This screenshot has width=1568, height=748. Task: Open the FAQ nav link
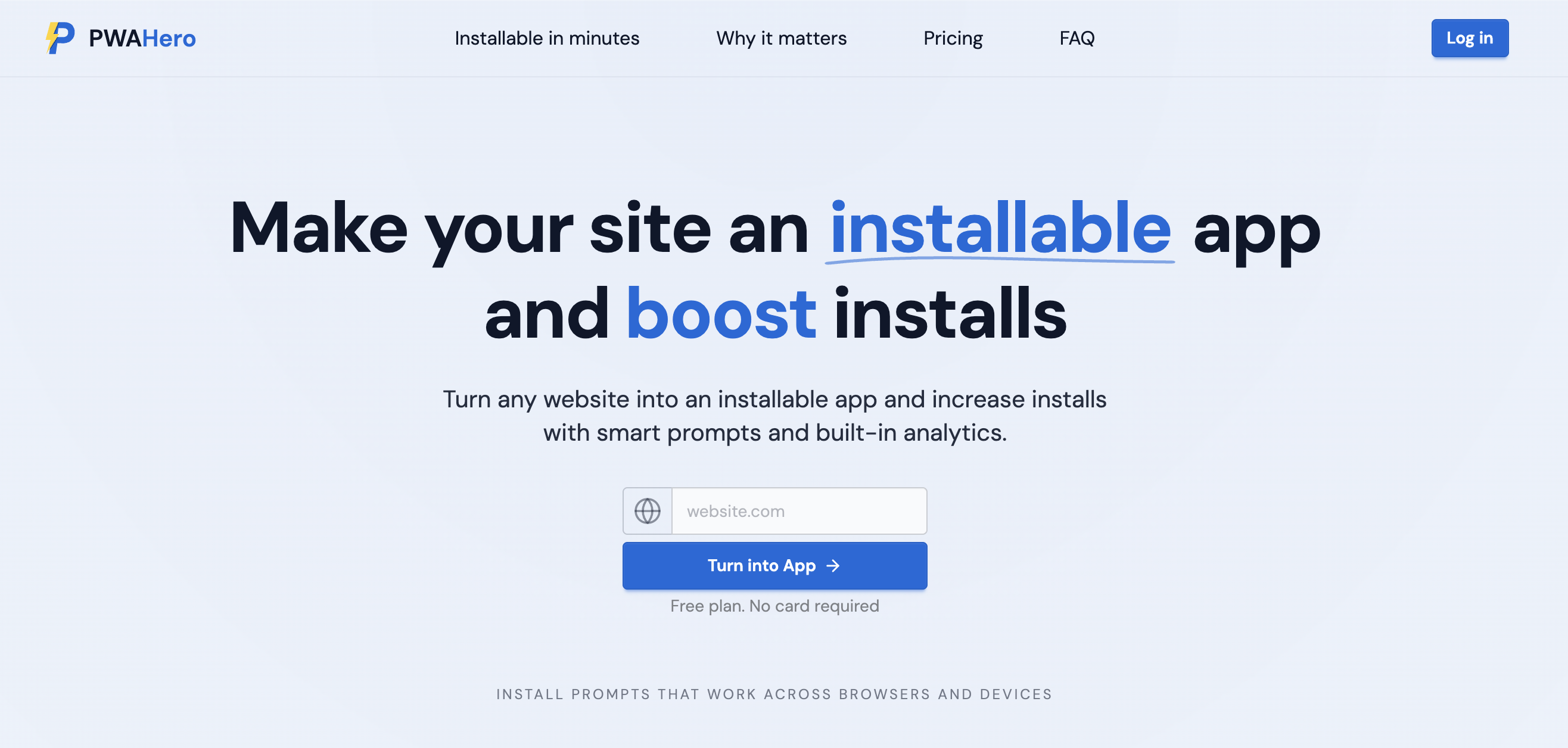point(1077,38)
